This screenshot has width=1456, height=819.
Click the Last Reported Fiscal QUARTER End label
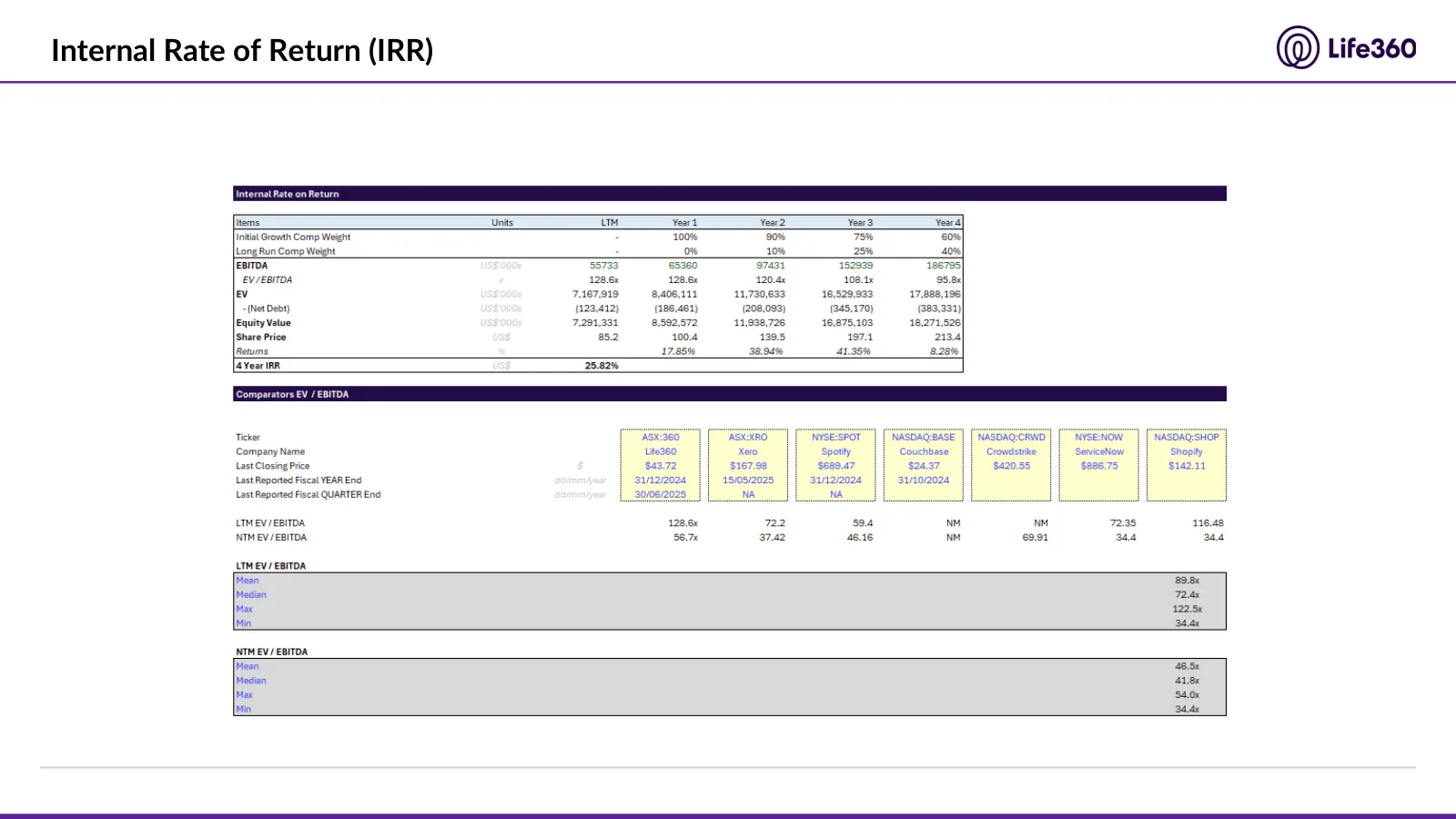[308, 495]
